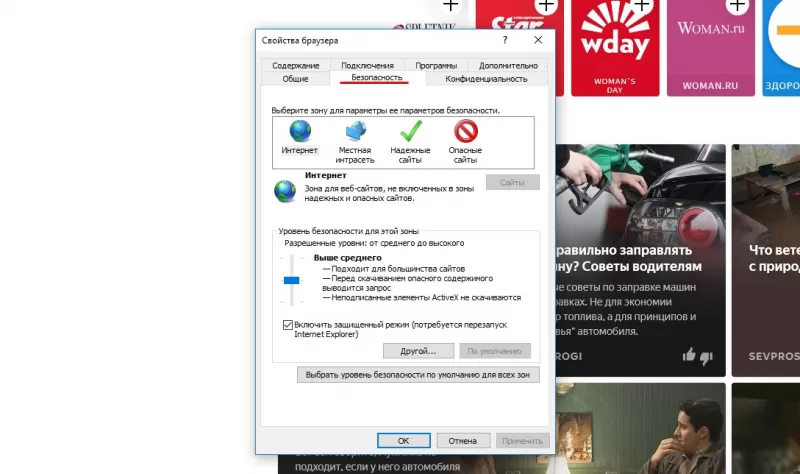Click the Другой... button
The width and height of the screenshot is (800, 474).
click(x=418, y=351)
